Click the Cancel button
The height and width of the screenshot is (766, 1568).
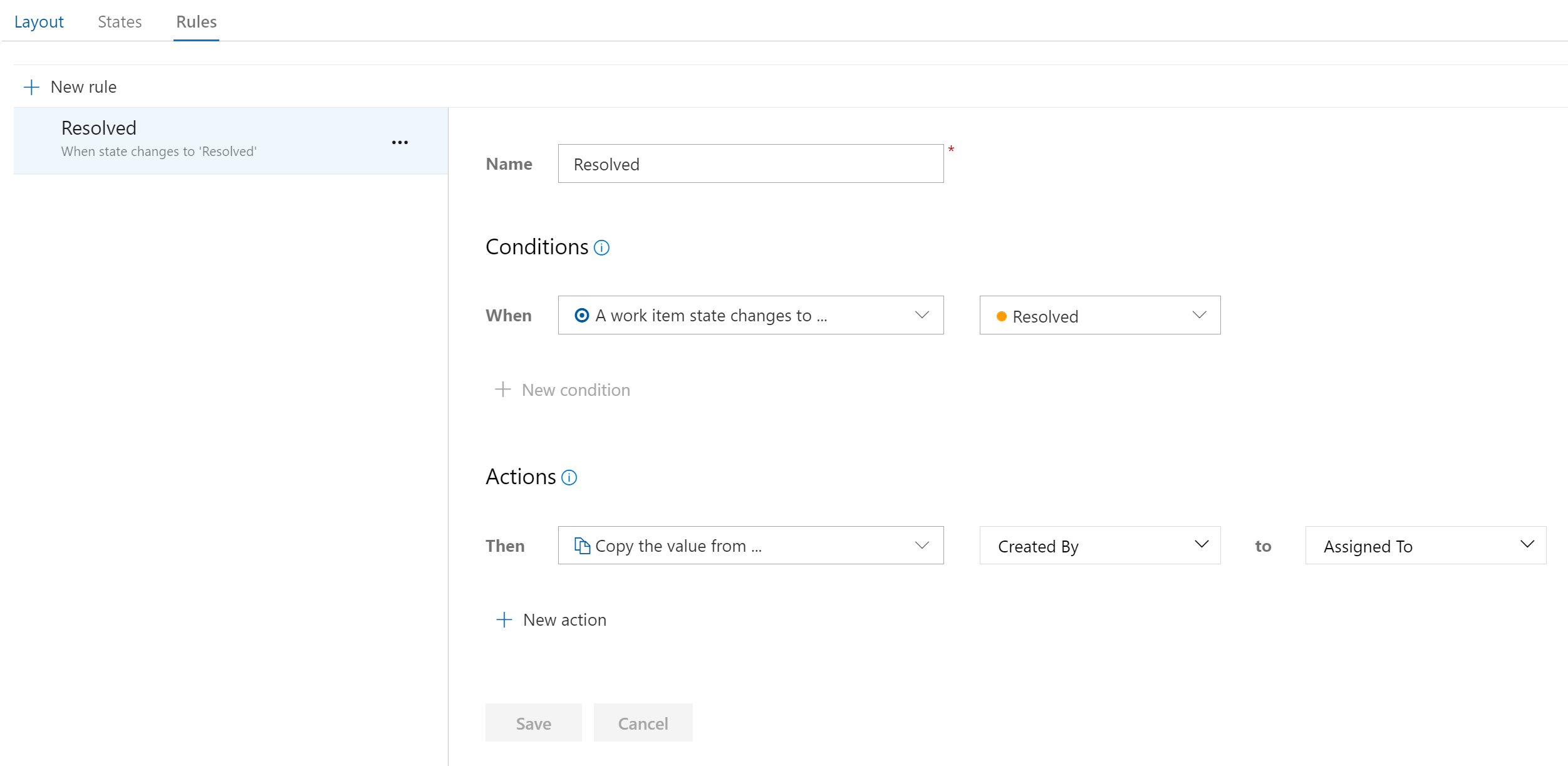[x=643, y=723]
